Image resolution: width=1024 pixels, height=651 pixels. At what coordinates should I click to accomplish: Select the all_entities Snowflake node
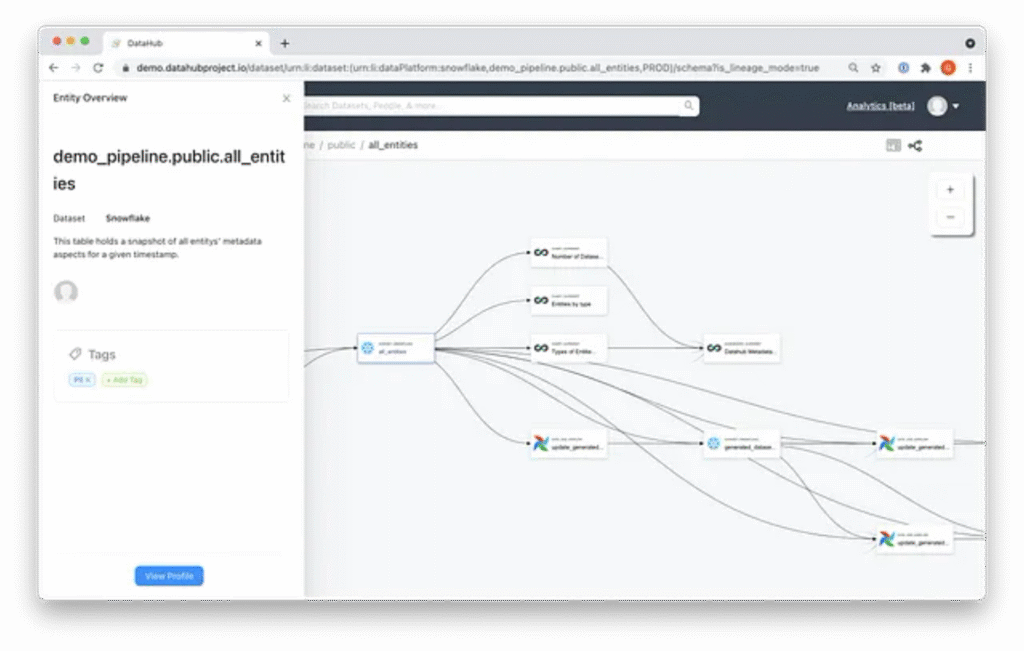tap(396, 348)
